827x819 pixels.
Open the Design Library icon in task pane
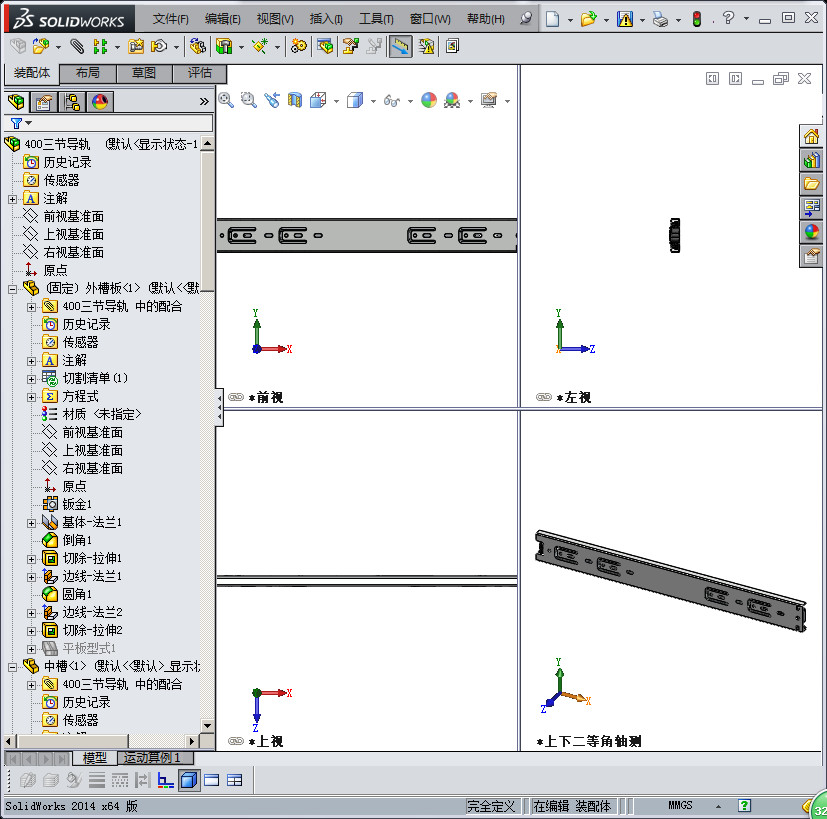[811, 160]
